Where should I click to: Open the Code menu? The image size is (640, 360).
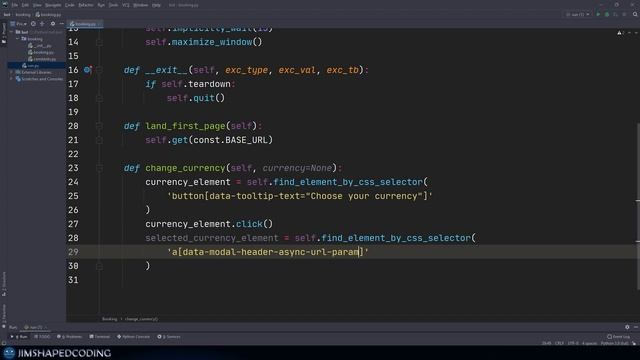point(70,5)
